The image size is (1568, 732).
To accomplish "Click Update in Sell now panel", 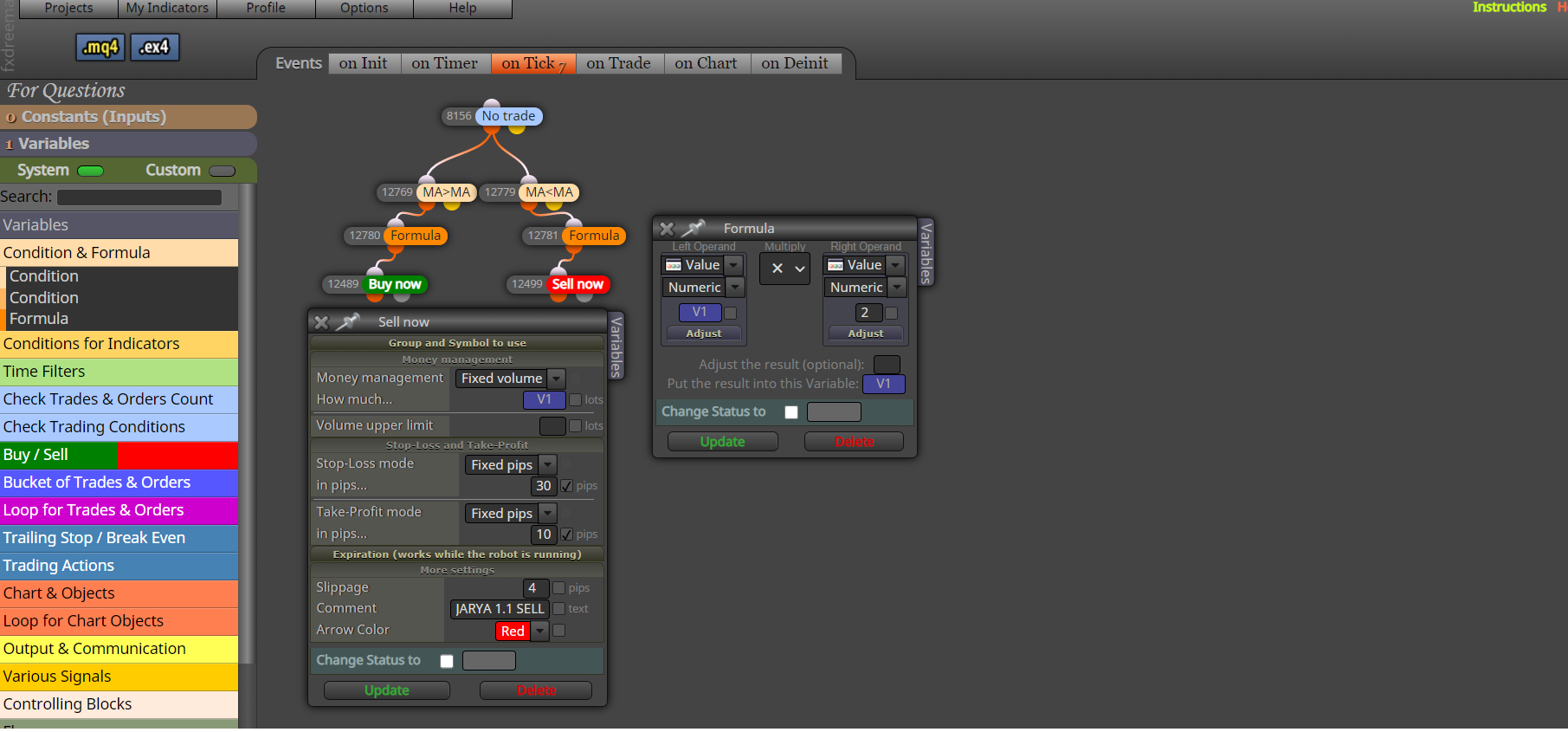I will click(x=387, y=690).
